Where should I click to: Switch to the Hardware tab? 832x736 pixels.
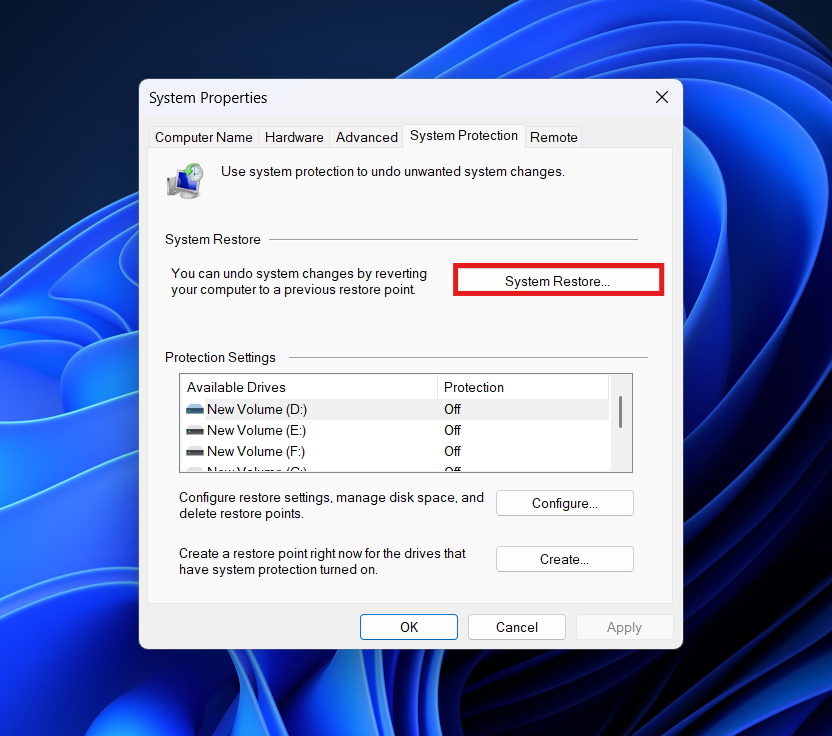click(294, 137)
